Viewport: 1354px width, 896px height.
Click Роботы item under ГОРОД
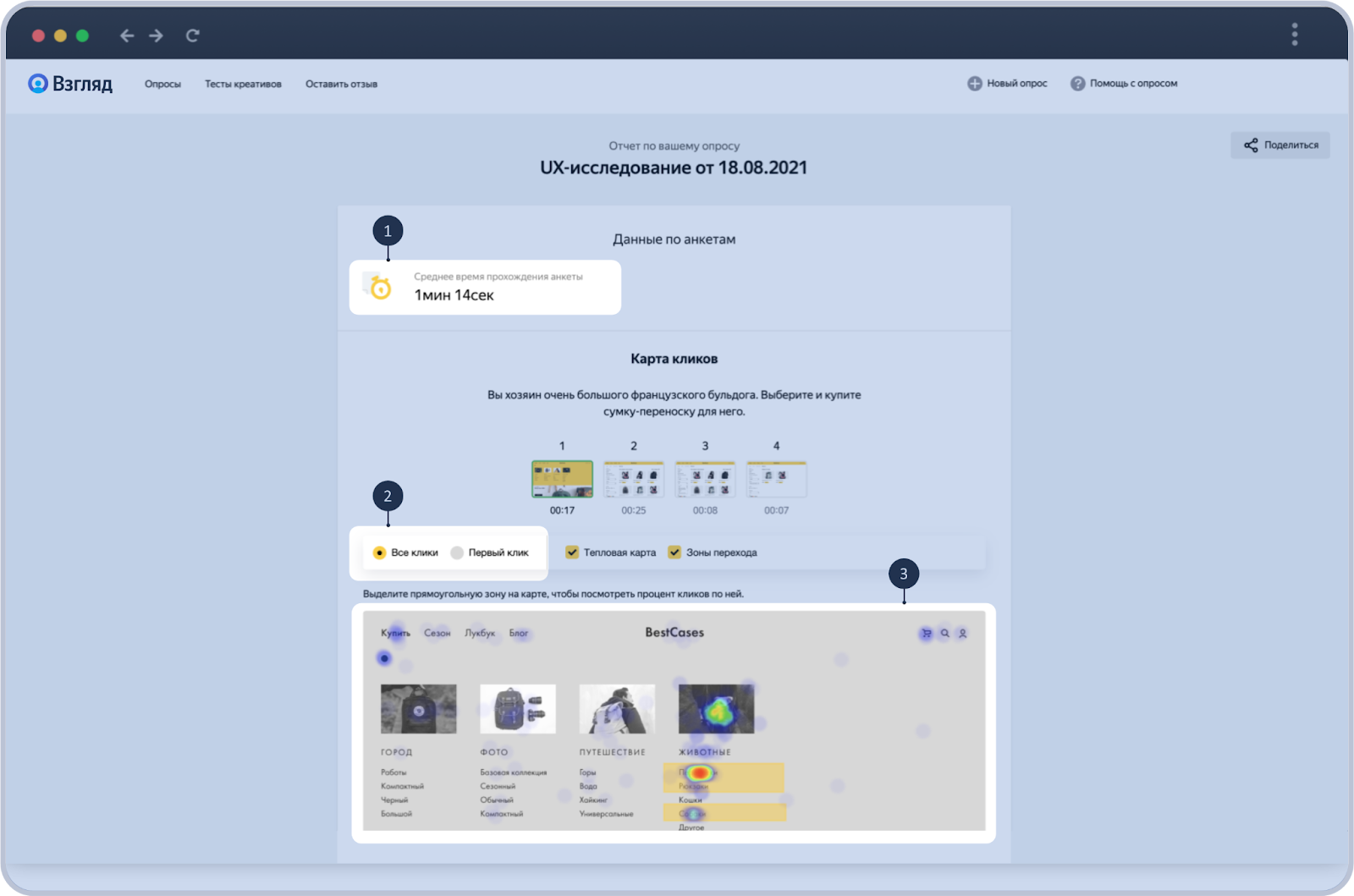(394, 772)
